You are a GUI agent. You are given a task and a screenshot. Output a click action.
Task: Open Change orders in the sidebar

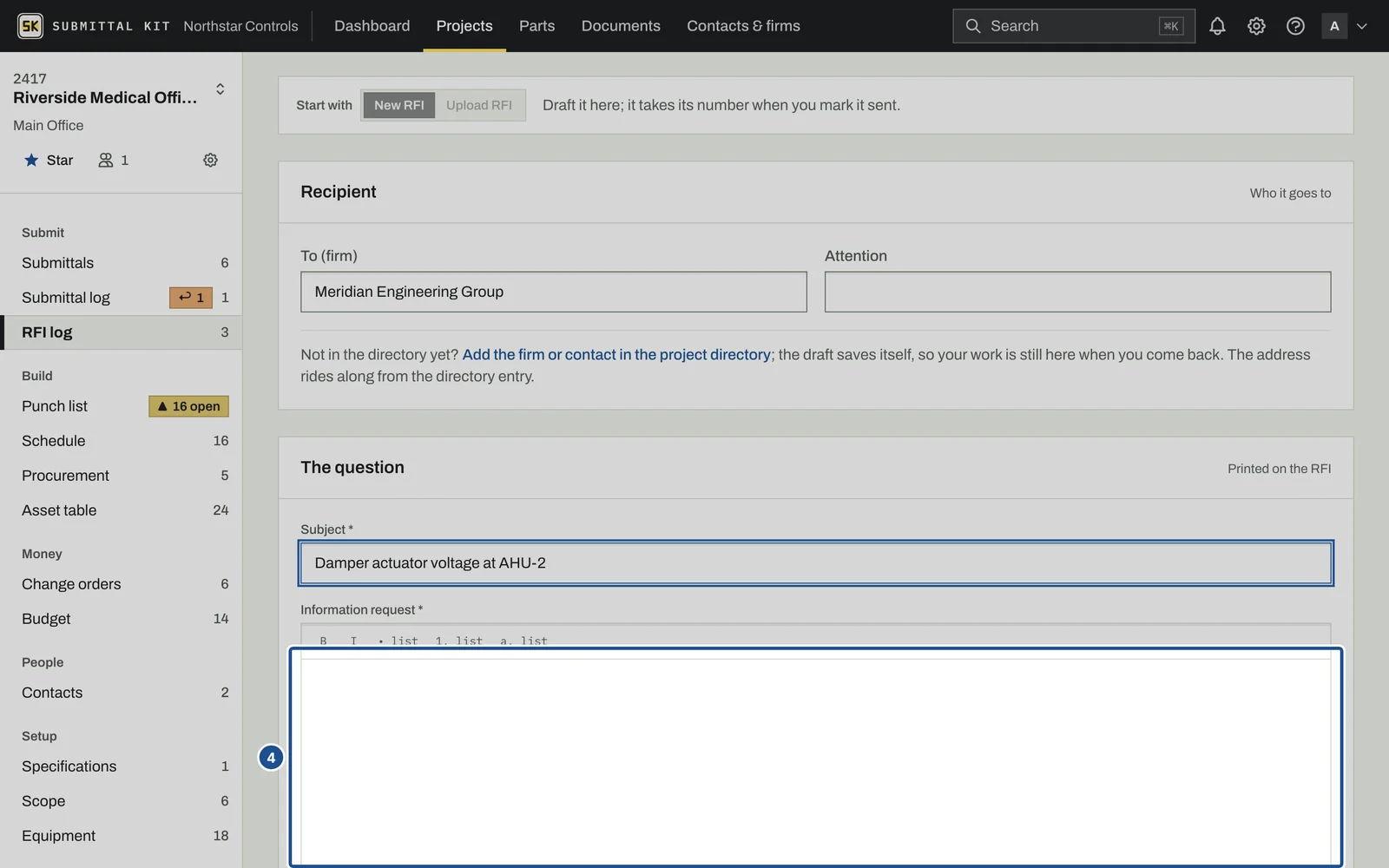[x=122, y=584]
